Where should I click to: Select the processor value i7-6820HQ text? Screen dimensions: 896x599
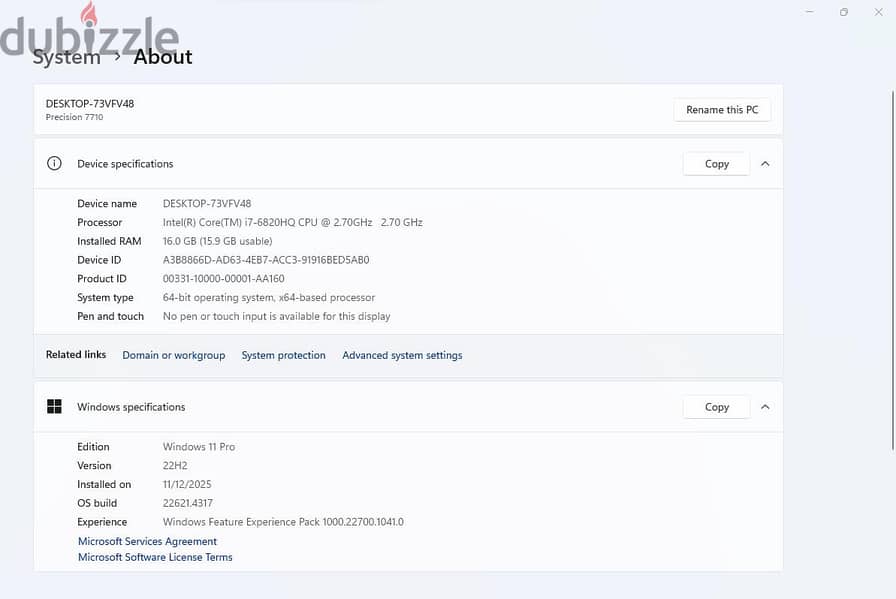pos(293,222)
